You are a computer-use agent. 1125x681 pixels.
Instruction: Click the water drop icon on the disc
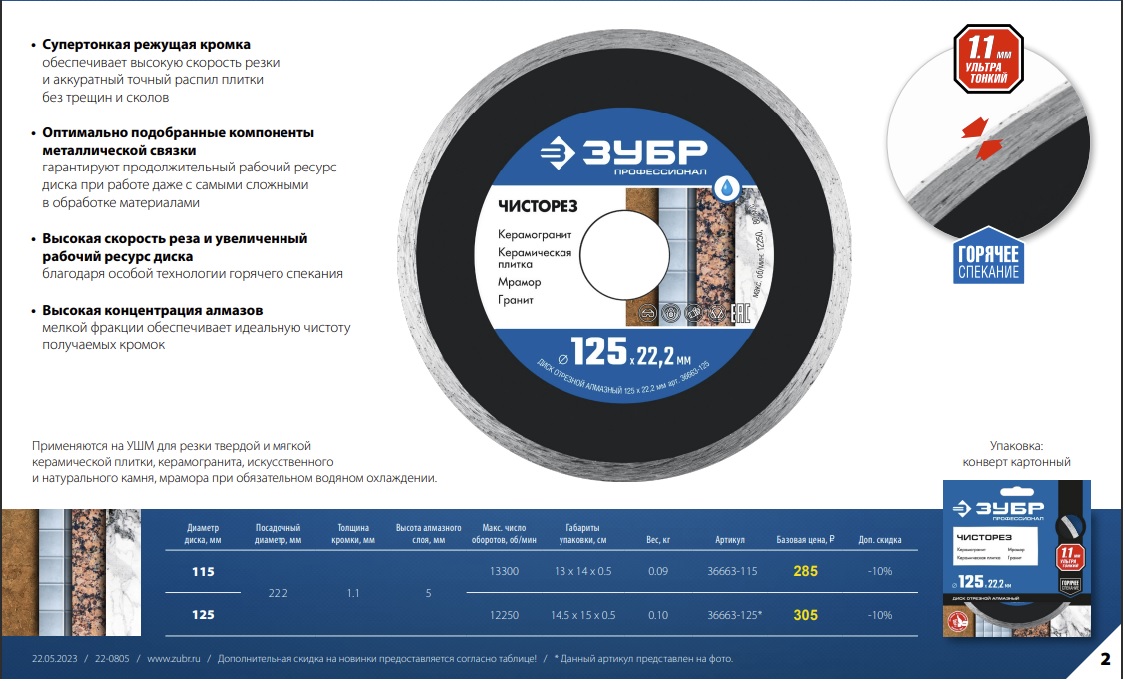click(728, 188)
